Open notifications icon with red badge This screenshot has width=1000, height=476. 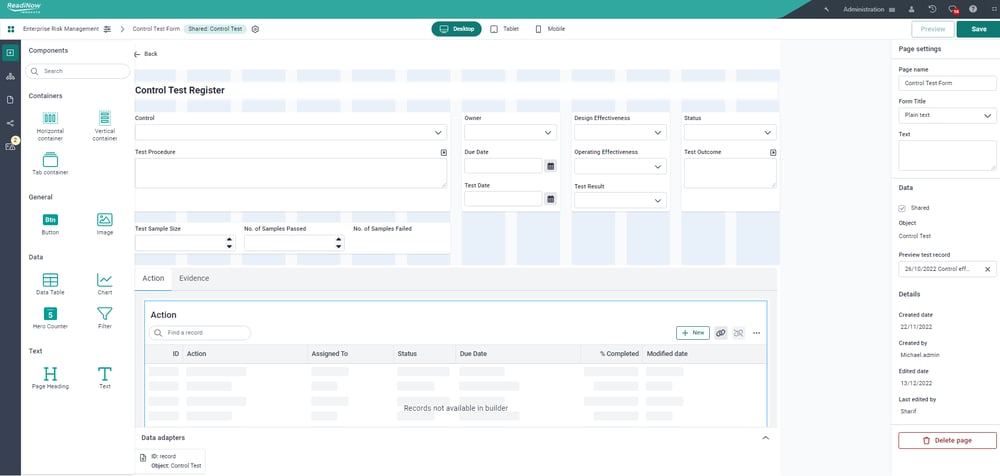pos(953,10)
